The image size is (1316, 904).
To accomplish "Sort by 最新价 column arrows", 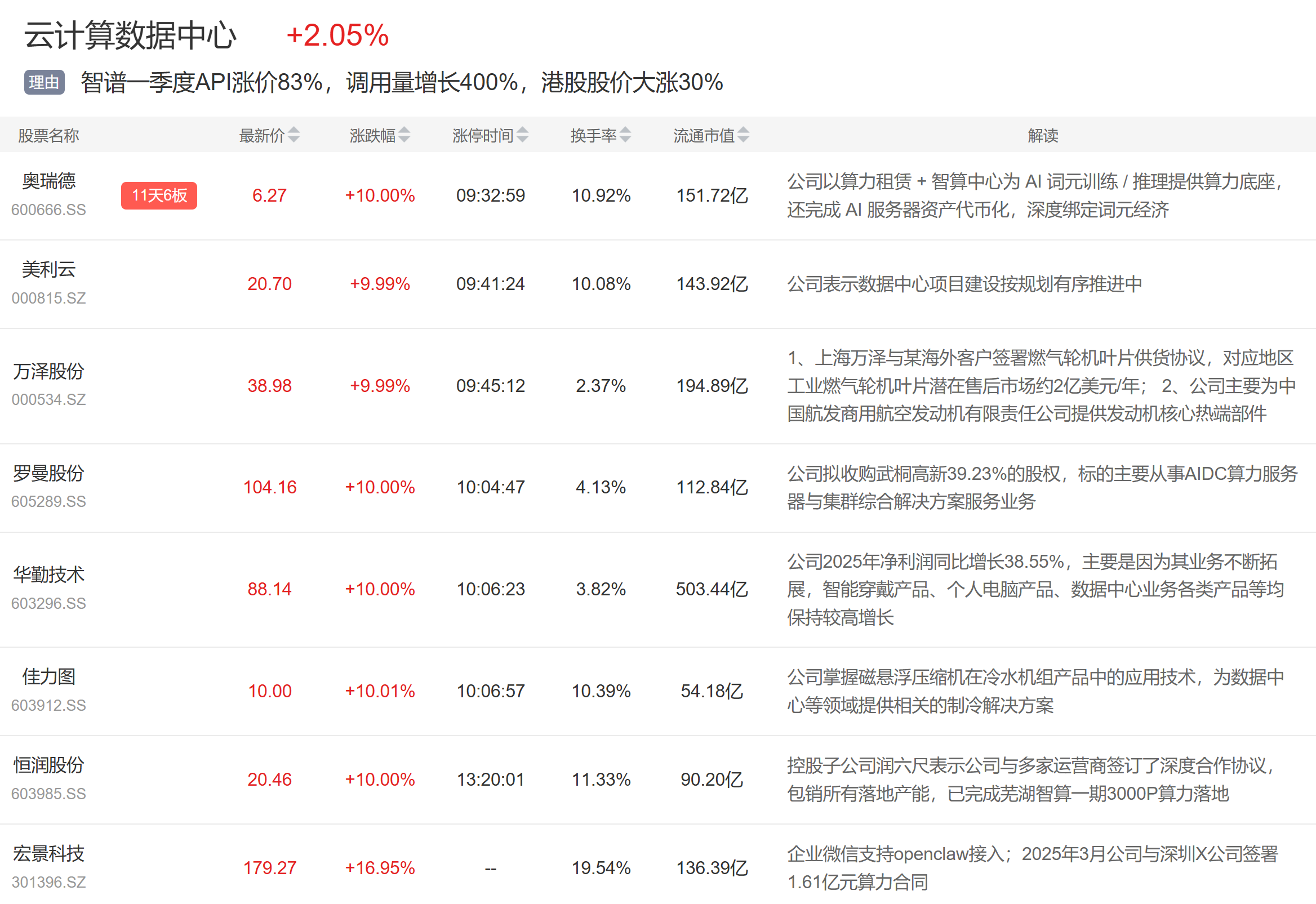I will coord(294,135).
